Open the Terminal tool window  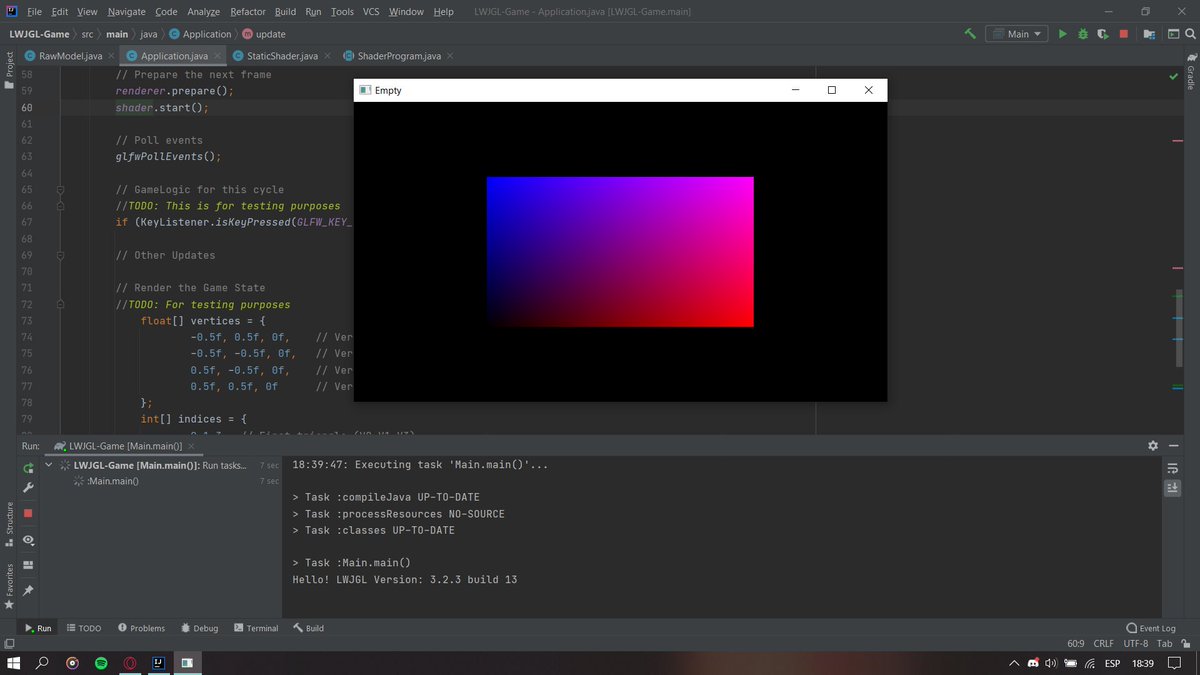(x=255, y=628)
